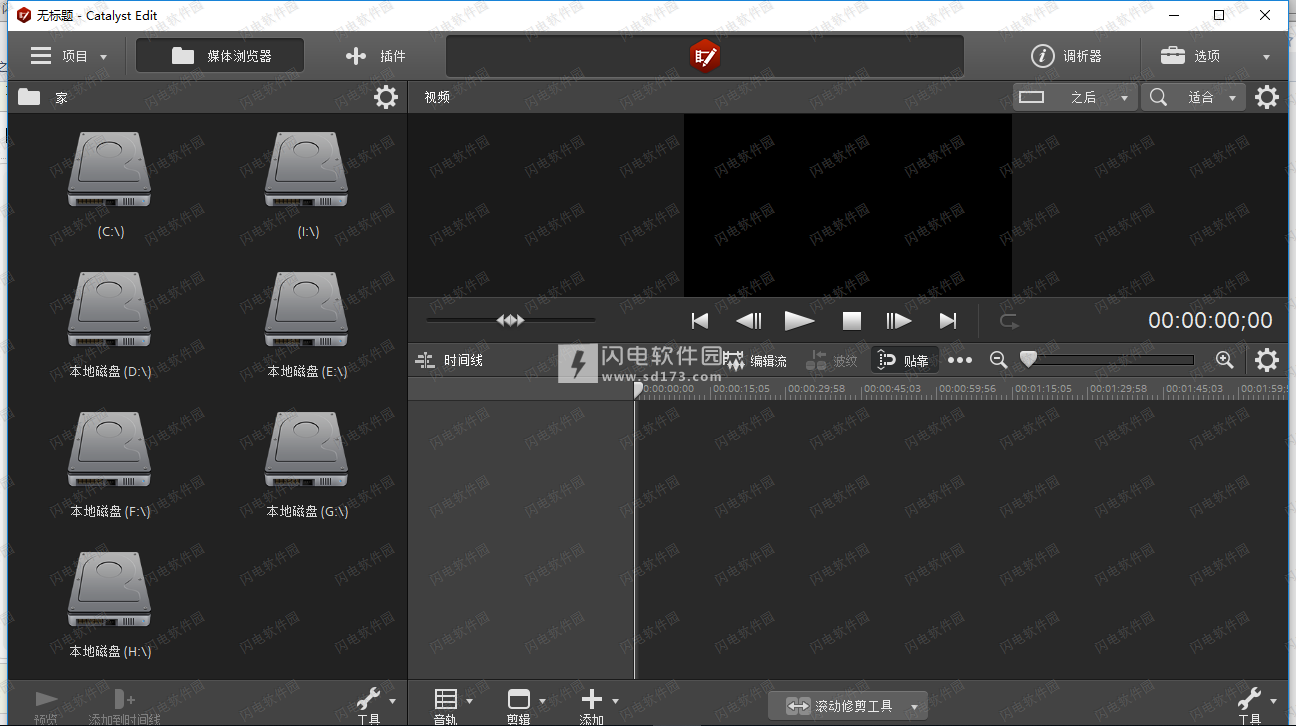Click the 家 folder icon
This screenshot has height=726, width=1296.
[x=29, y=97]
